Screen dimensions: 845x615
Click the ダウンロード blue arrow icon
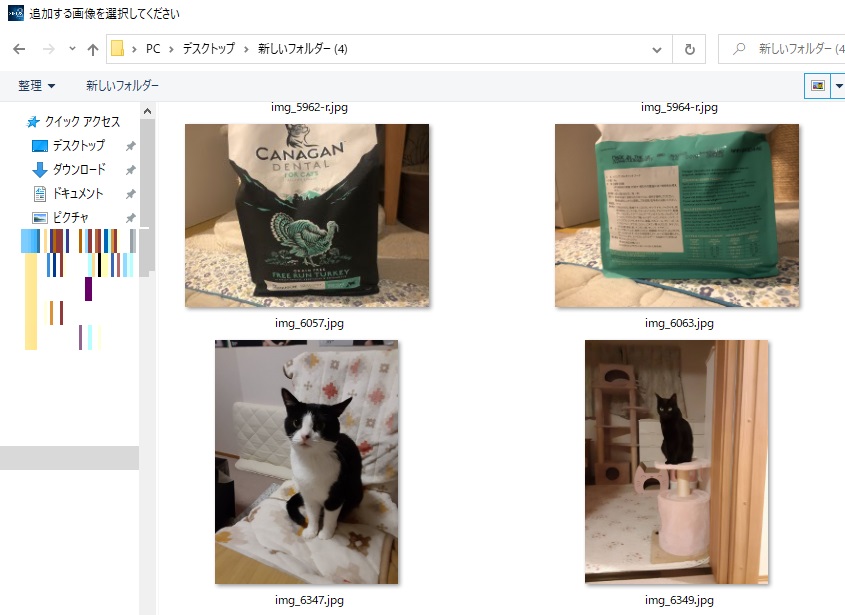point(40,170)
